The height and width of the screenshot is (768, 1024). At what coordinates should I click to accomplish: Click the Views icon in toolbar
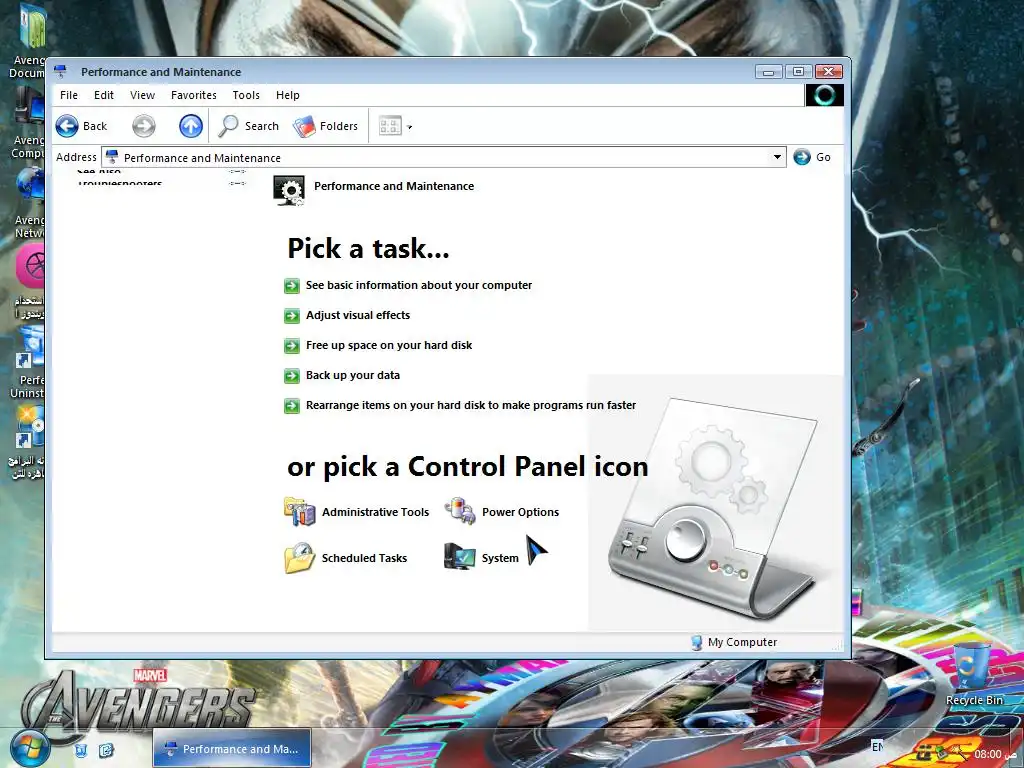[x=390, y=126]
